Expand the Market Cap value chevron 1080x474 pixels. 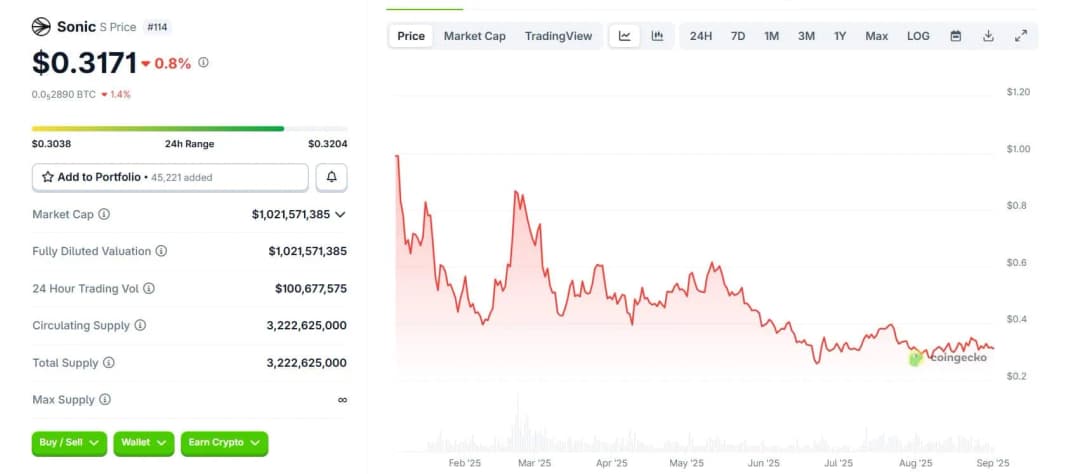pos(340,214)
